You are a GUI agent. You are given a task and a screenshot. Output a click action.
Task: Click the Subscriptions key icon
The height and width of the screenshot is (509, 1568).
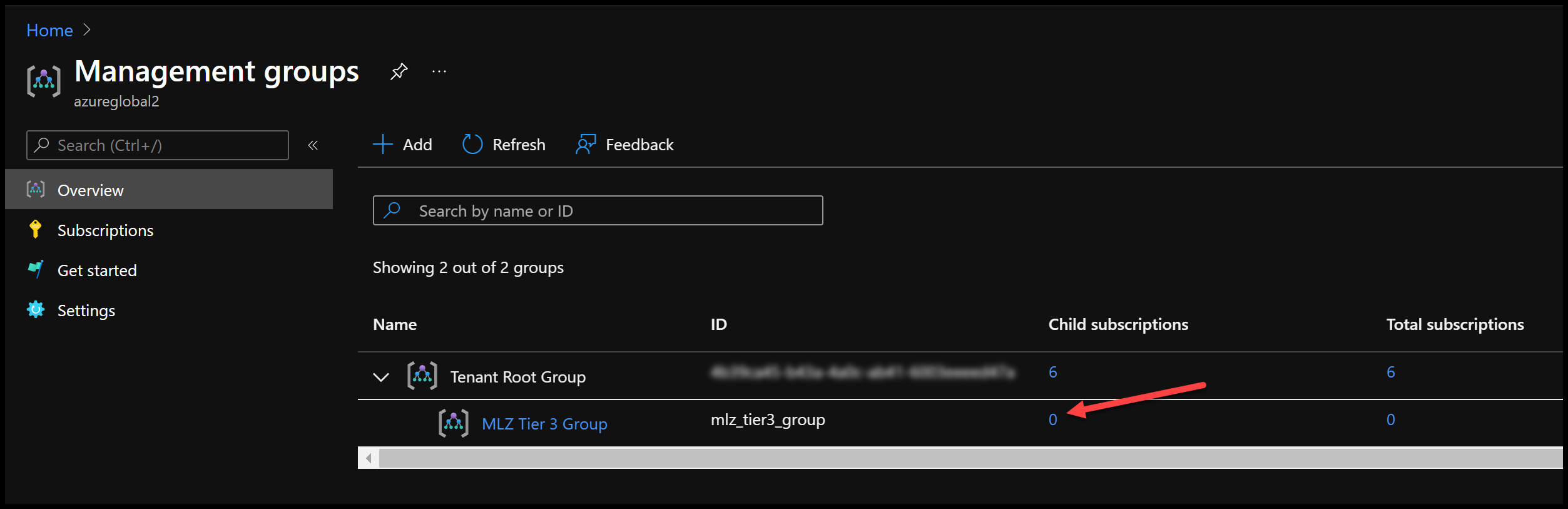[x=36, y=229]
